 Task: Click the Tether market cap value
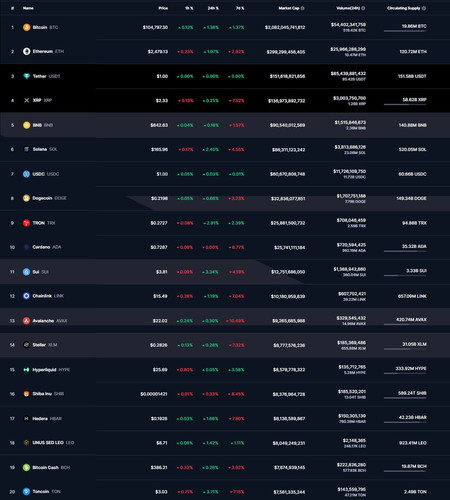tap(287, 76)
